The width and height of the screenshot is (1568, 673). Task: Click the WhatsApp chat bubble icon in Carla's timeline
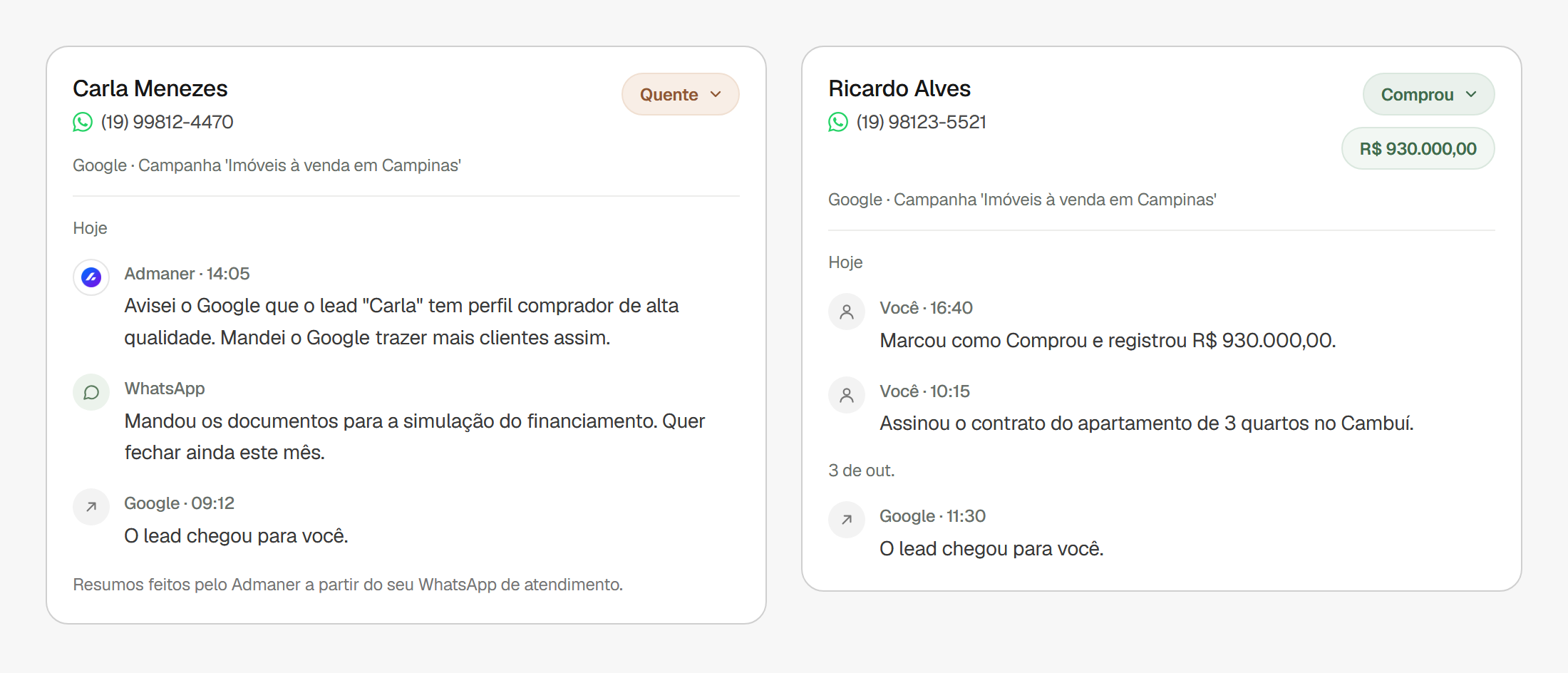click(x=91, y=392)
